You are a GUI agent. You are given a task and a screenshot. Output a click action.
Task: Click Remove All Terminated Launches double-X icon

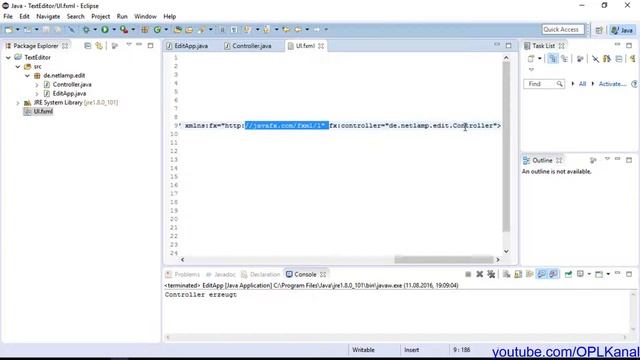[491, 274]
